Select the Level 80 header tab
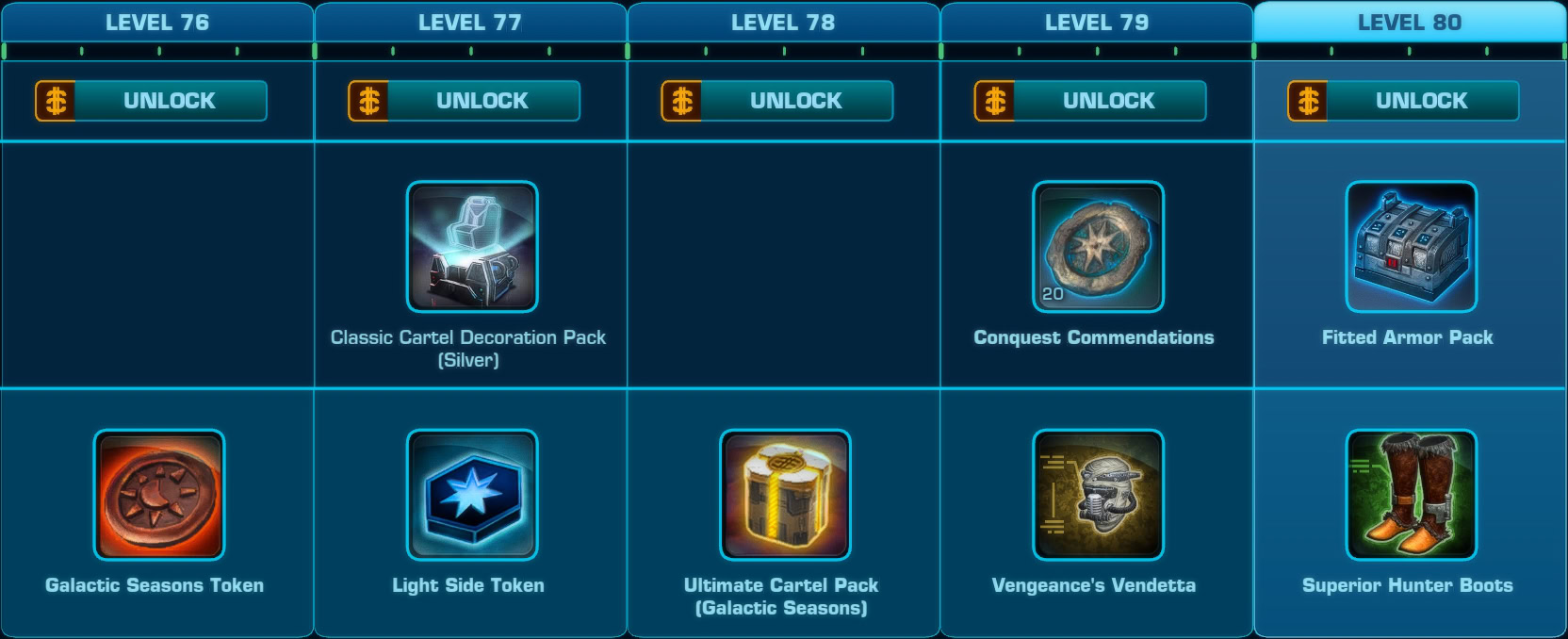Viewport: 1568px width, 639px height. pos(1410,22)
